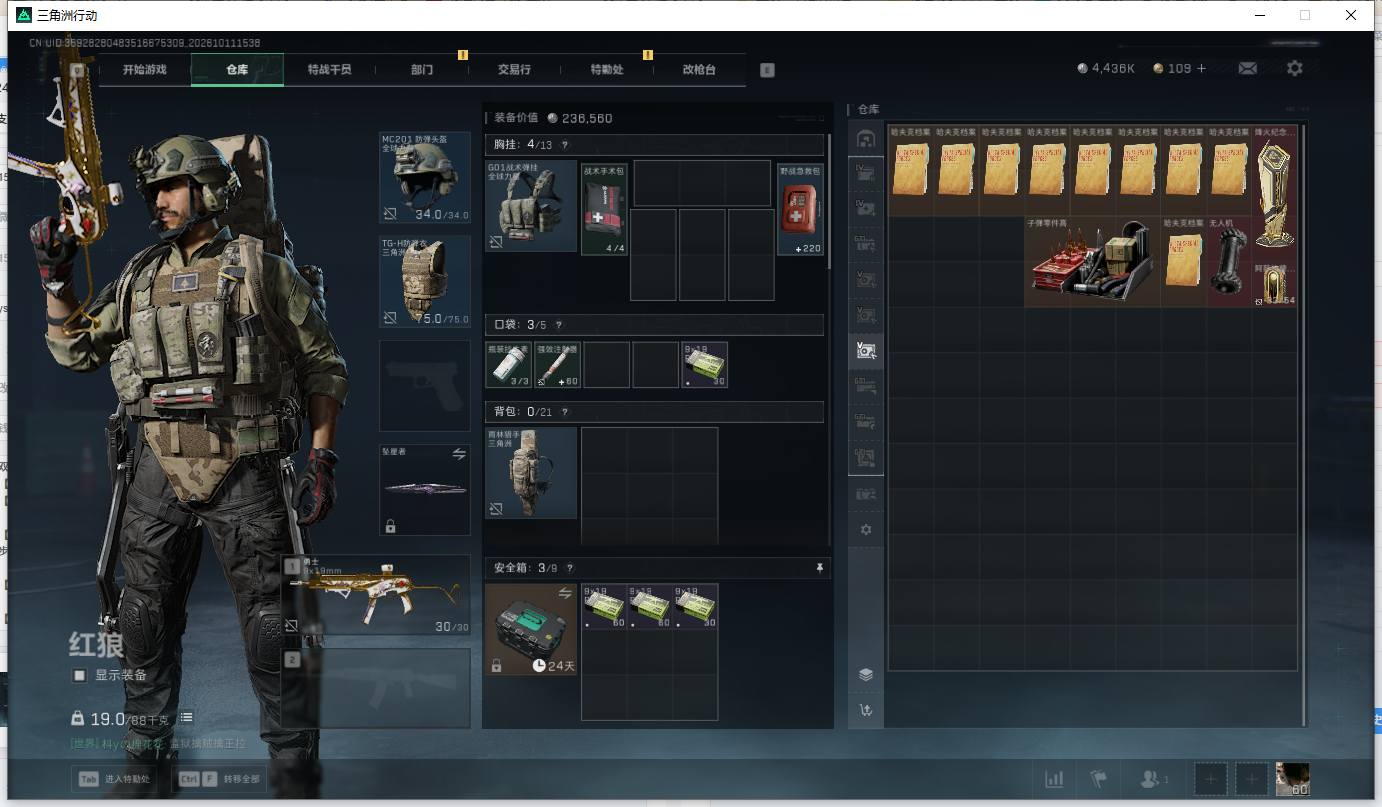Viewport: 1382px width, 807px height.
Task: Select the 子弹零件箱 item in warehouse
Action: [1092, 262]
